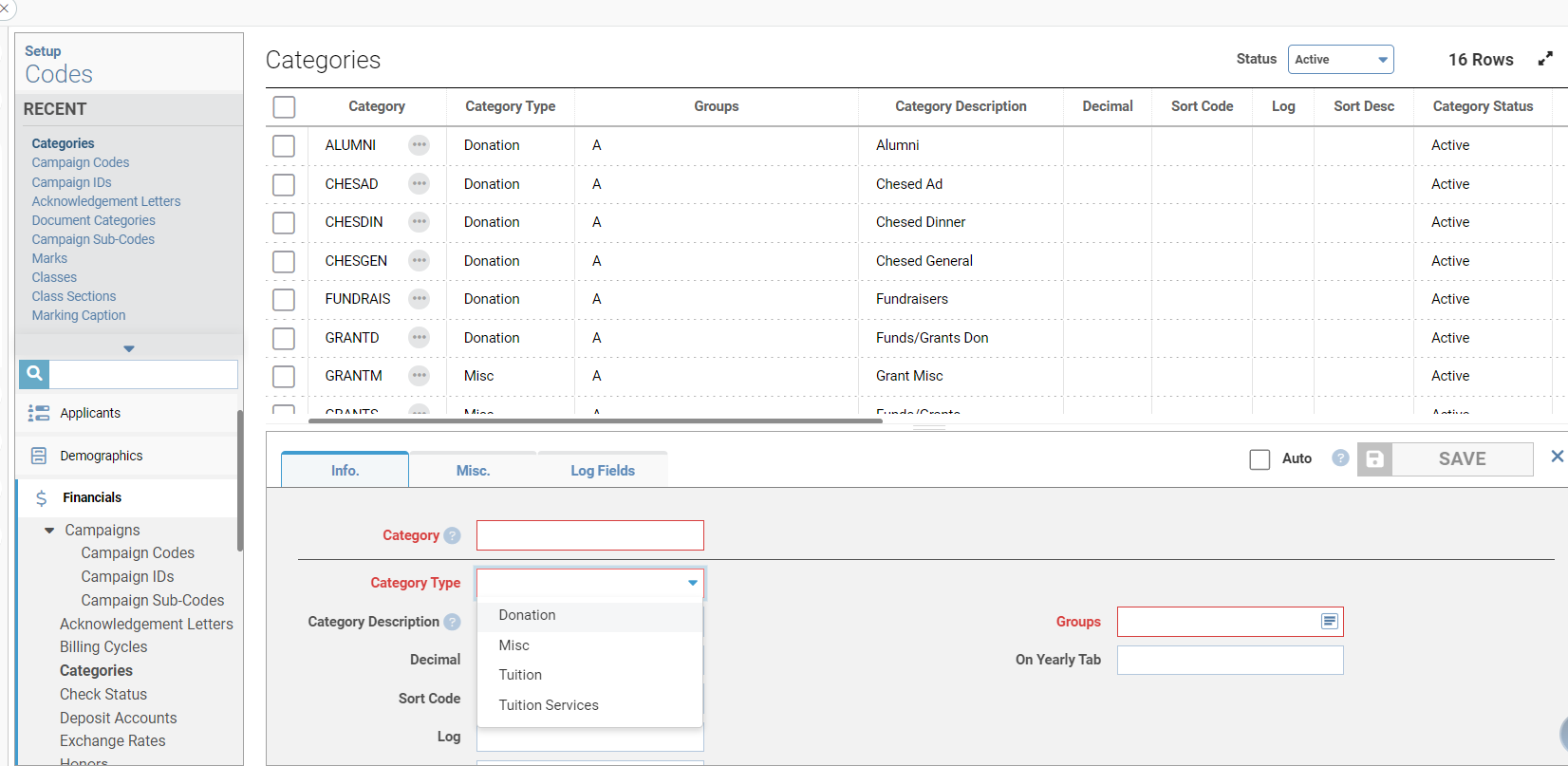Screen dimensions: 1568x766
Task: Click the On Yearly Tab input field
Action: click(x=1230, y=660)
